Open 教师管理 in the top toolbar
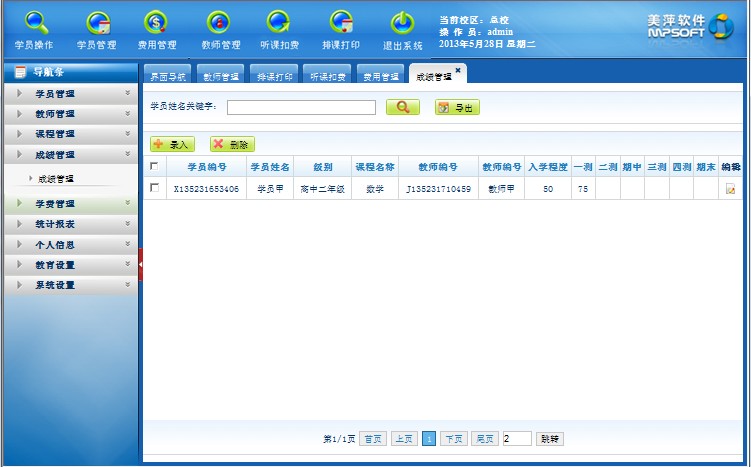This screenshot has width=751, height=467. [x=220, y=29]
